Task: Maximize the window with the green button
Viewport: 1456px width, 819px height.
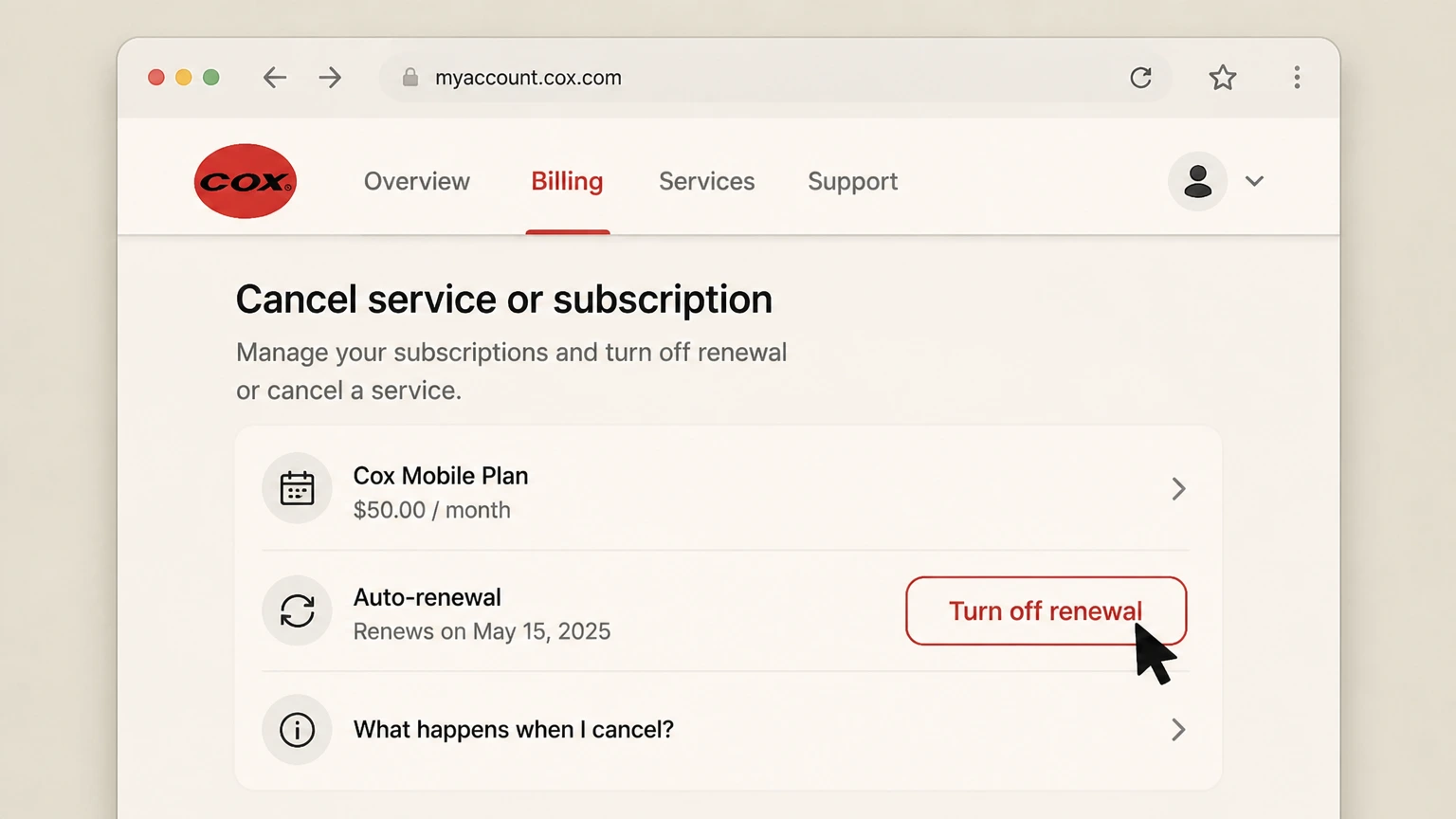Action: click(x=211, y=78)
